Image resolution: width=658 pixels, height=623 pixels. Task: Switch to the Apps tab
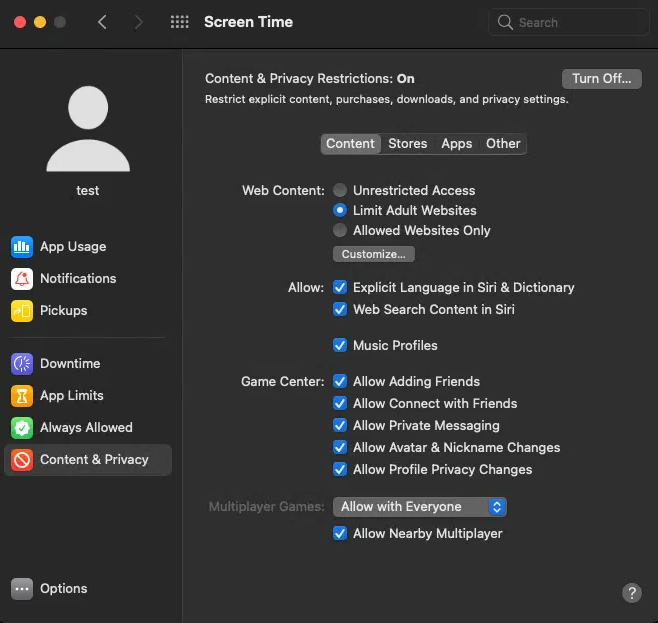pos(456,144)
